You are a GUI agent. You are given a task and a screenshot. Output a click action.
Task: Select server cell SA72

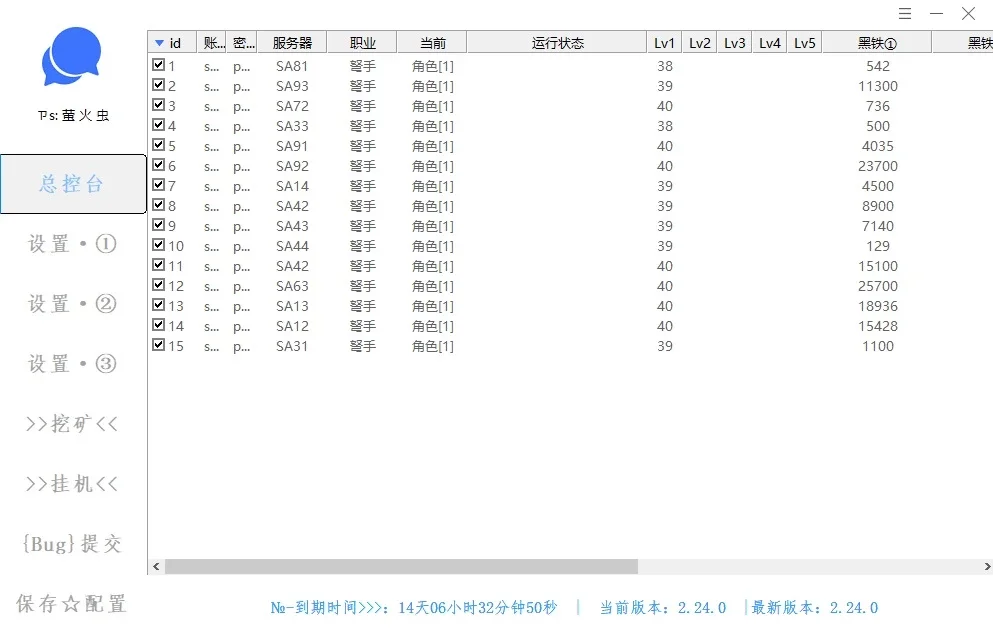[292, 106]
